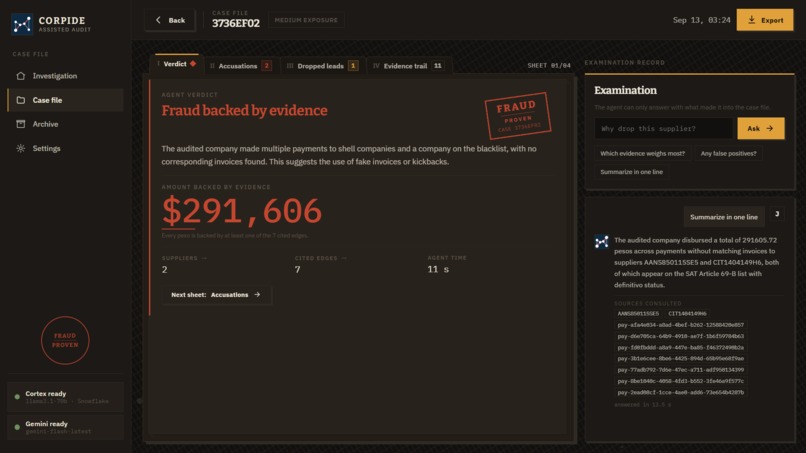
Task: Click the Gemini ready status label
Action: (x=46, y=424)
